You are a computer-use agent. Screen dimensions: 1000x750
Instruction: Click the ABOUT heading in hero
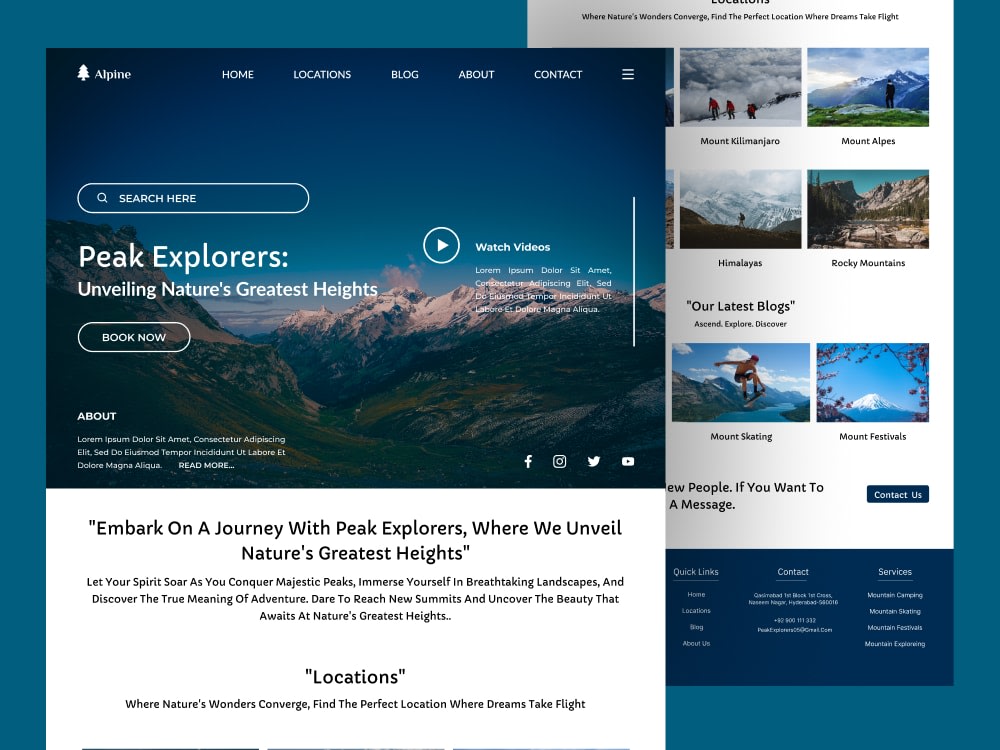click(x=97, y=416)
